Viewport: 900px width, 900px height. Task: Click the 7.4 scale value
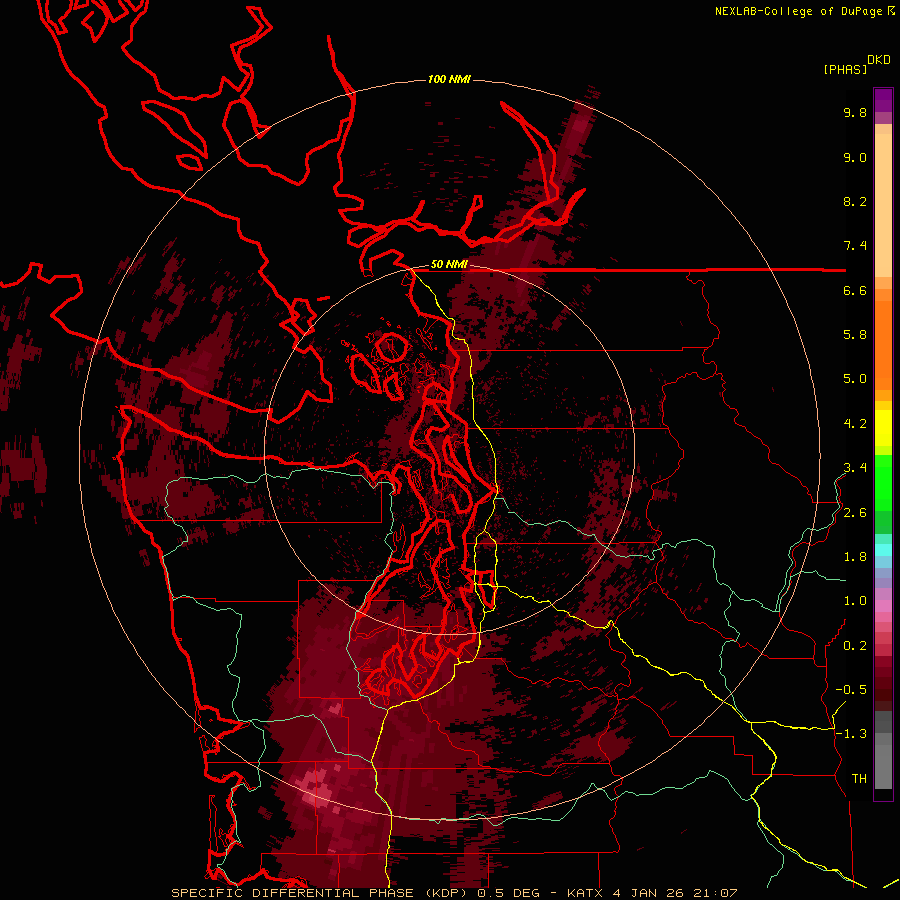pos(855,246)
